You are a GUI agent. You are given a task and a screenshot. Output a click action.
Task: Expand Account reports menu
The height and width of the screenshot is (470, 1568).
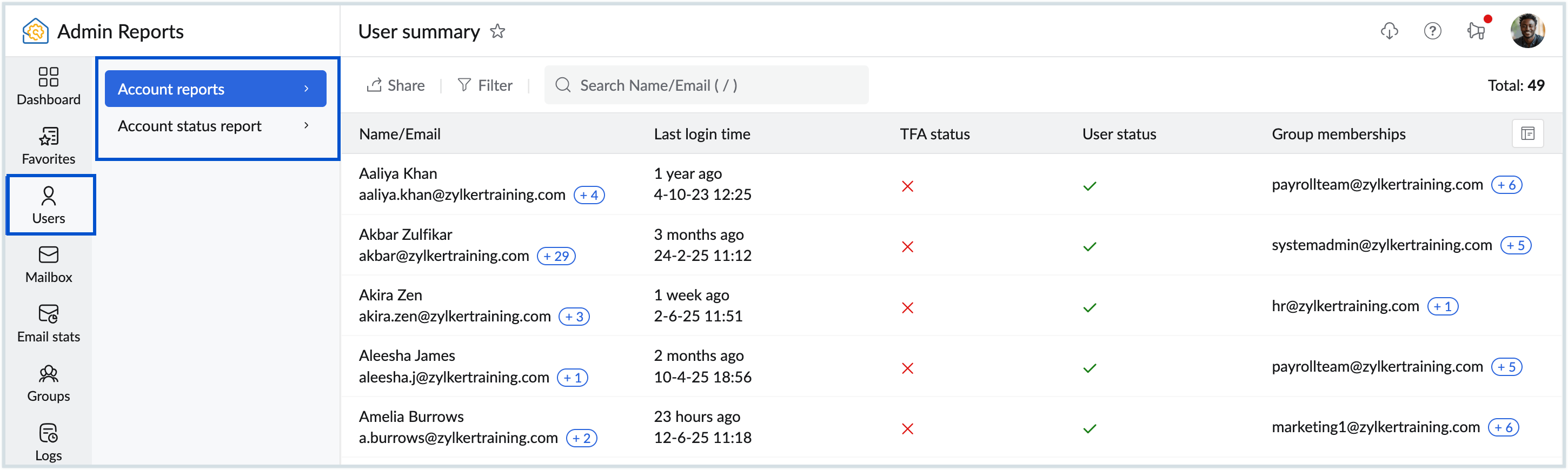point(216,89)
